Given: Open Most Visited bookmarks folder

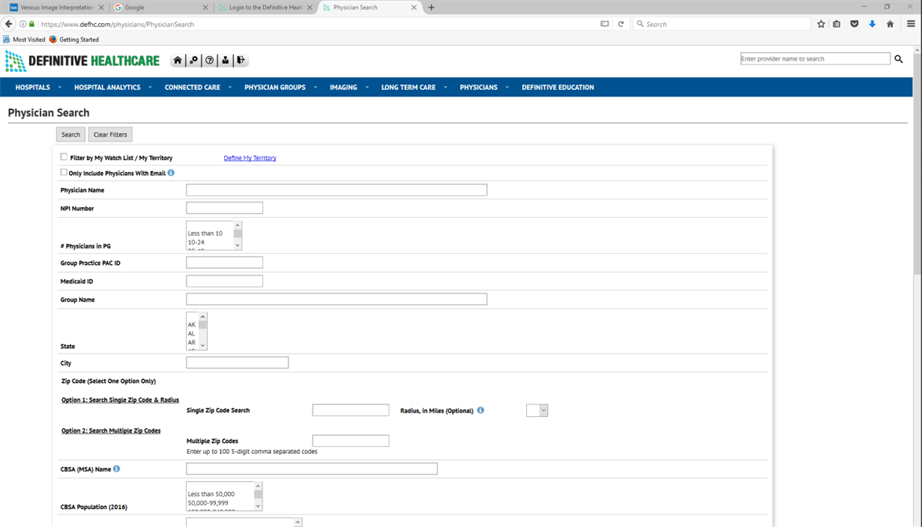Looking at the screenshot, I should coord(24,39).
